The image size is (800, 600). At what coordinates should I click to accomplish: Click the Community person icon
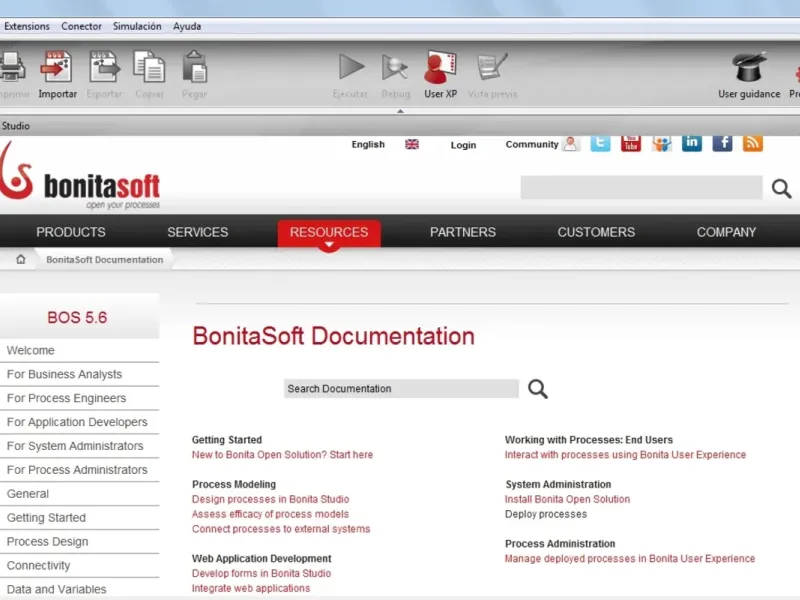click(x=571, y=144)
